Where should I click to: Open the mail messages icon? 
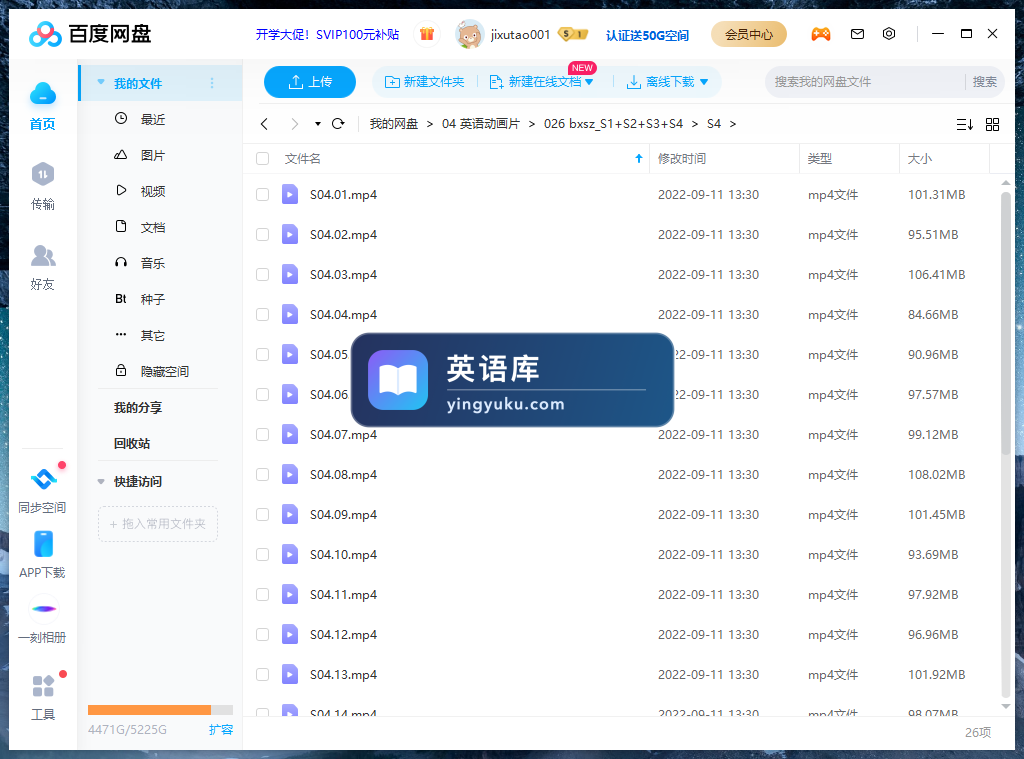[x=857, y=34]
